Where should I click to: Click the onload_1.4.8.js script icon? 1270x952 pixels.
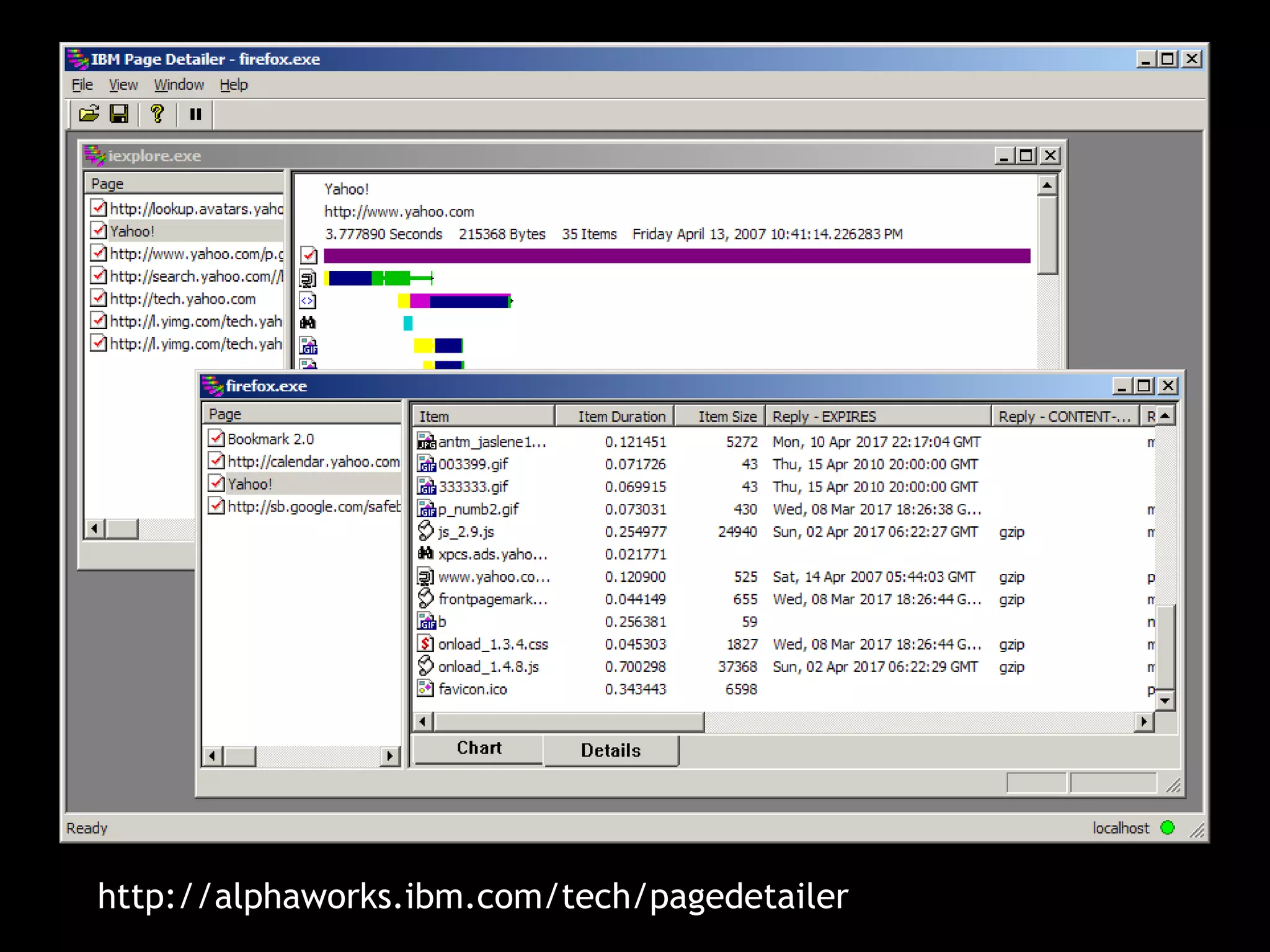click(426, 666)
